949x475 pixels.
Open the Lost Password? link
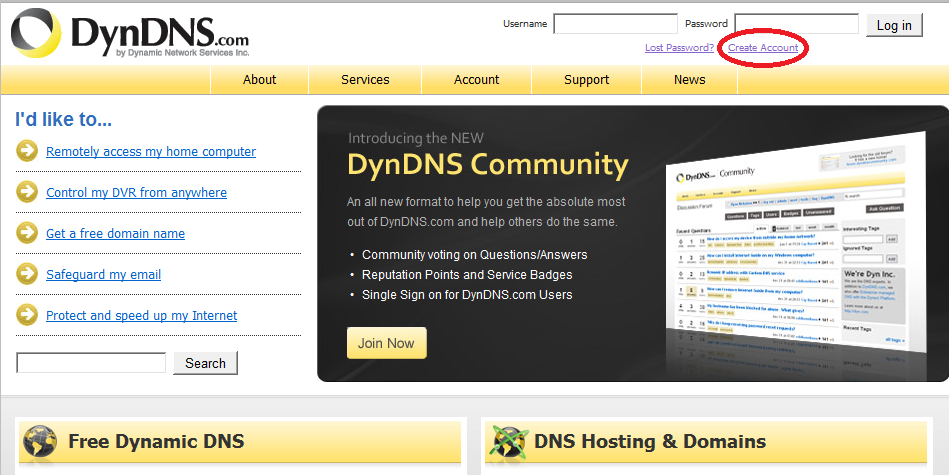pos(679,48)
